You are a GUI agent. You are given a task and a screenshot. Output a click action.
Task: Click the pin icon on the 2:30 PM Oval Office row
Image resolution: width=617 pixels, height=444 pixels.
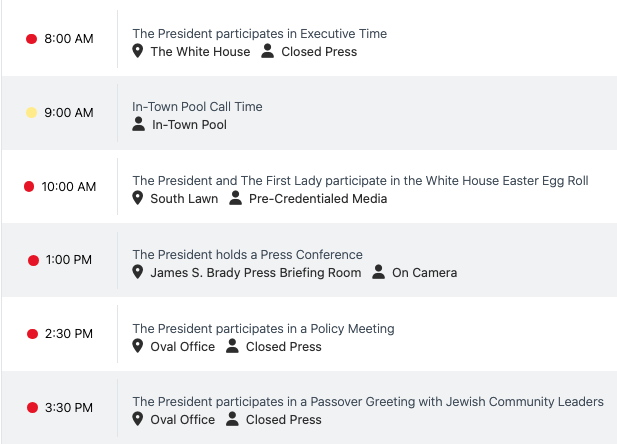tap(139, 347)
